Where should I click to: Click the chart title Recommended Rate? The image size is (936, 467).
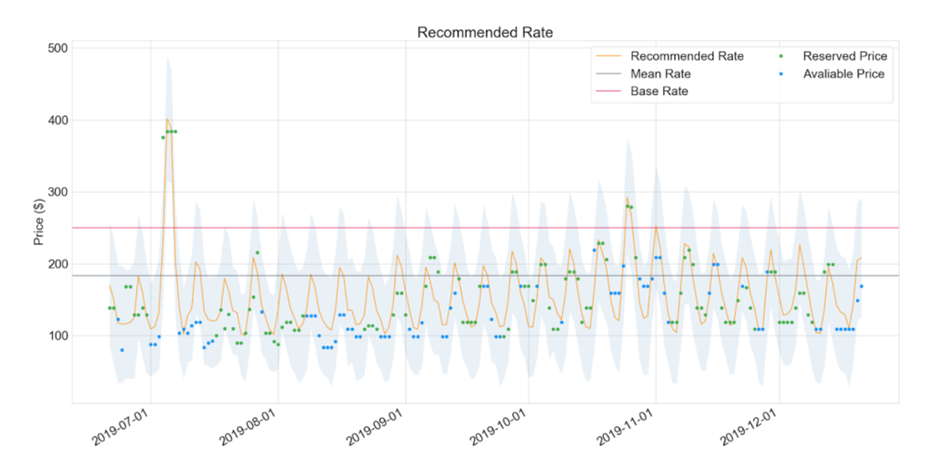click(x=484, y=33)
